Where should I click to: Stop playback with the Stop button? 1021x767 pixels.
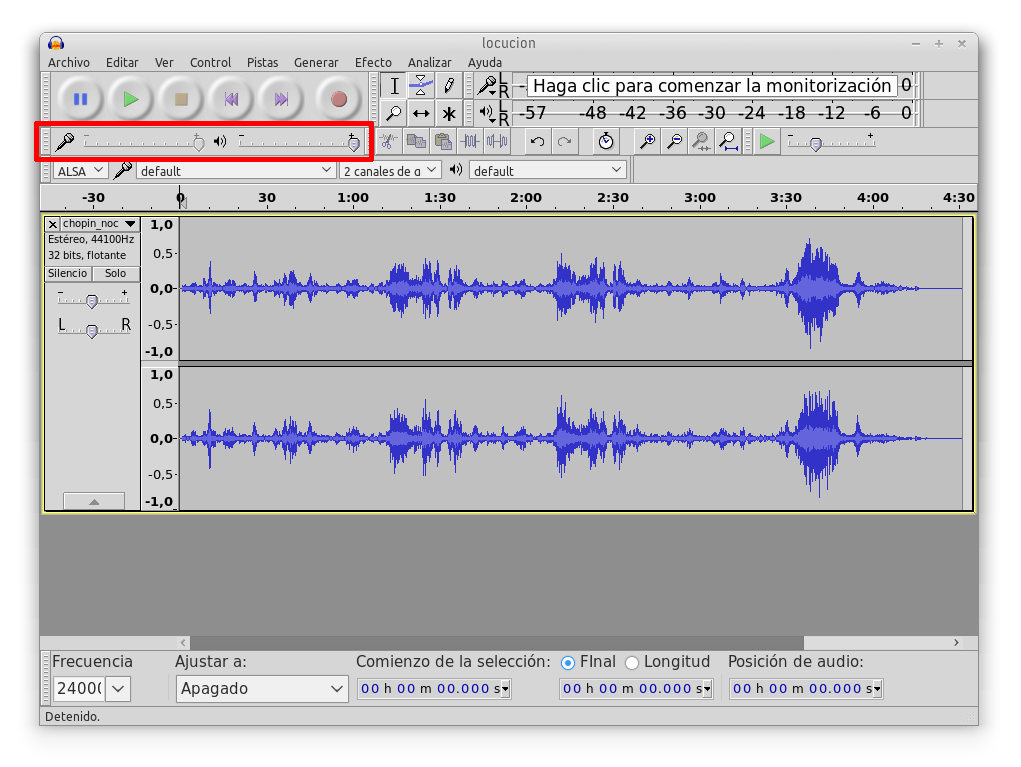coord(181,99)
